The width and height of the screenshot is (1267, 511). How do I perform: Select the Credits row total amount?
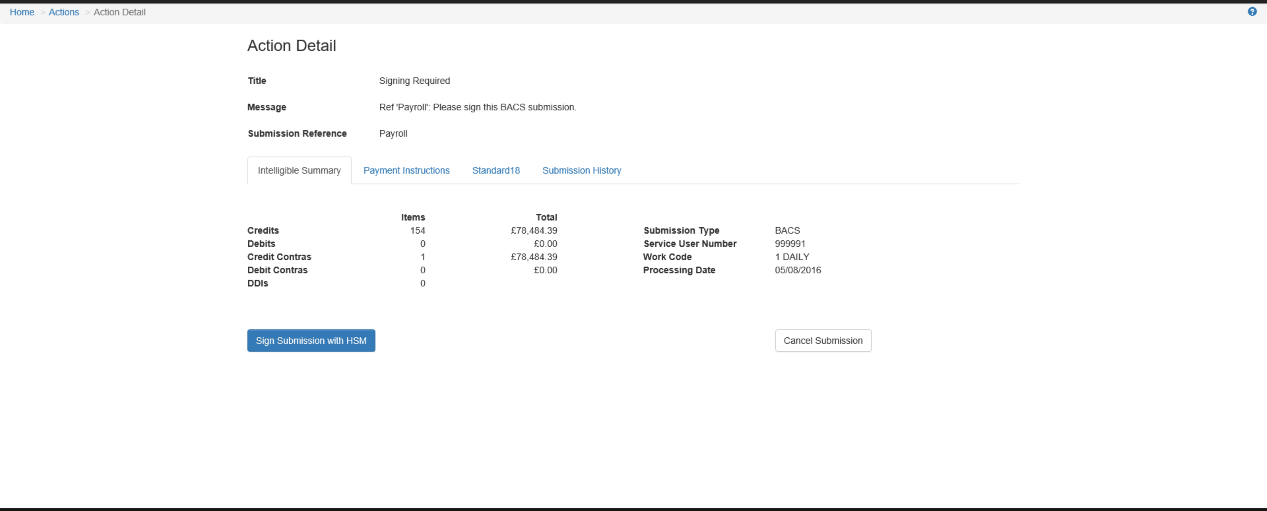point(534,231)
